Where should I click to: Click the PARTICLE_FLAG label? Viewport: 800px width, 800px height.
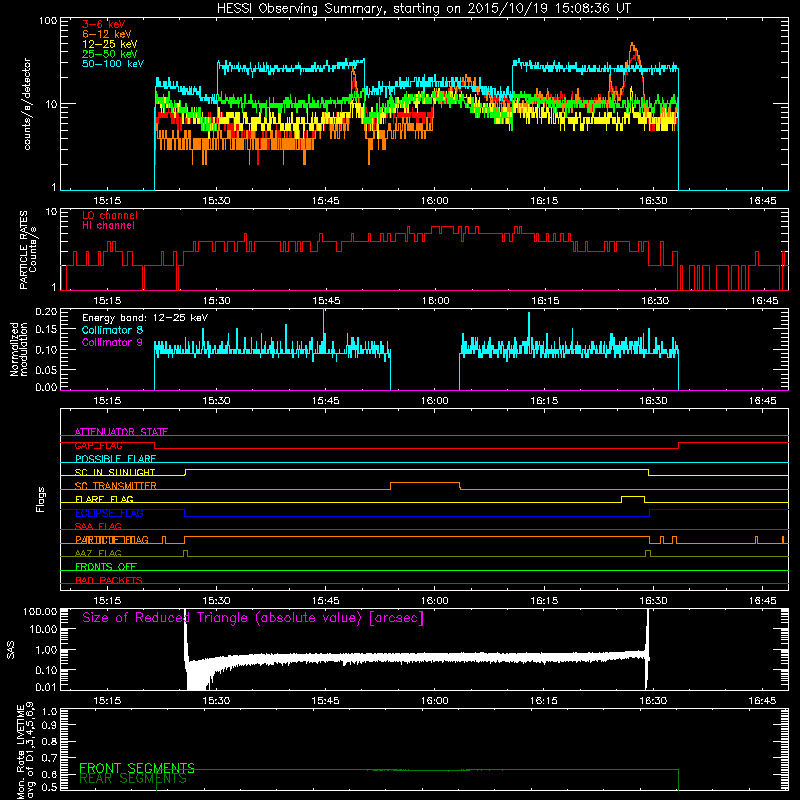tap(112, 539)
